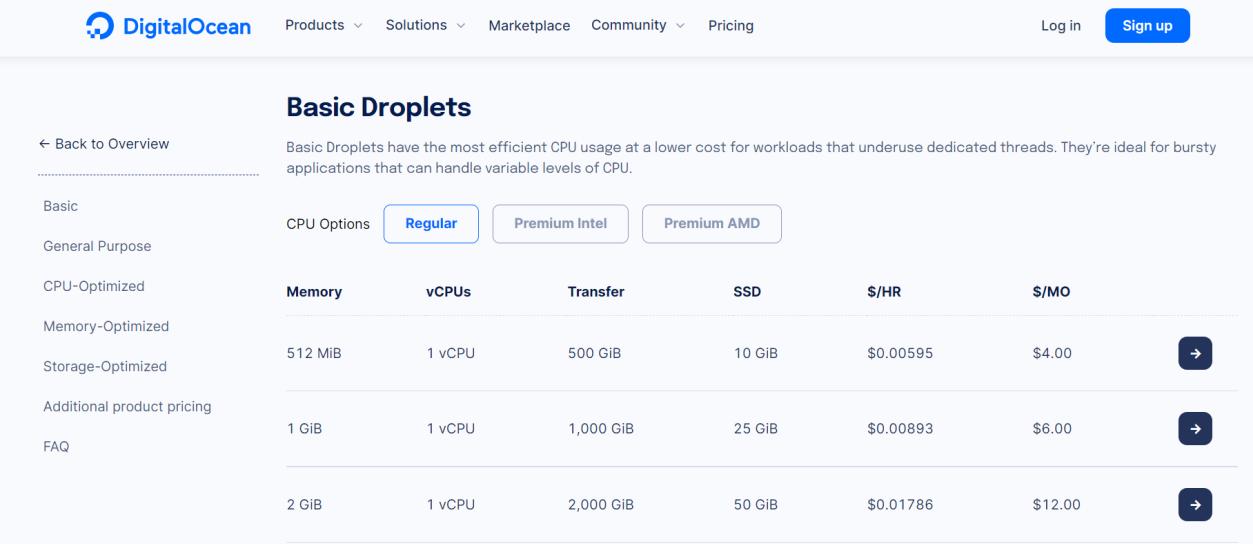Jump to CPU-Optimized section
Image resolution: width=1253 pixels, height=544 pixels.
pyautogui.click(x=94, y=286)
